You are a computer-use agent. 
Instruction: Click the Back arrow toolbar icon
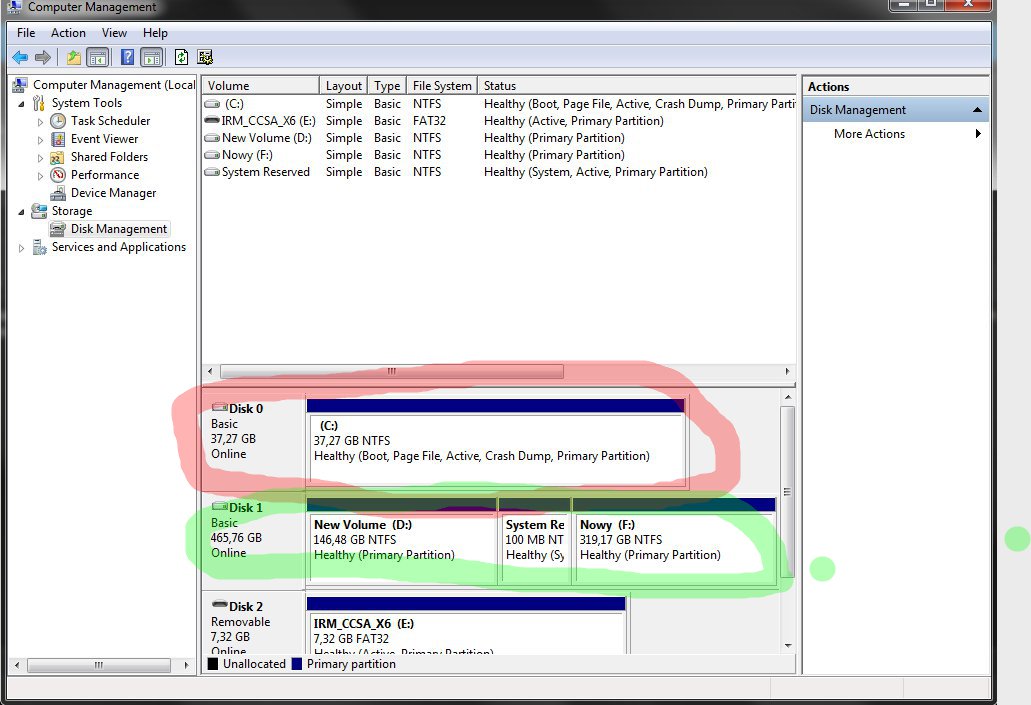(x=20, y=58)
